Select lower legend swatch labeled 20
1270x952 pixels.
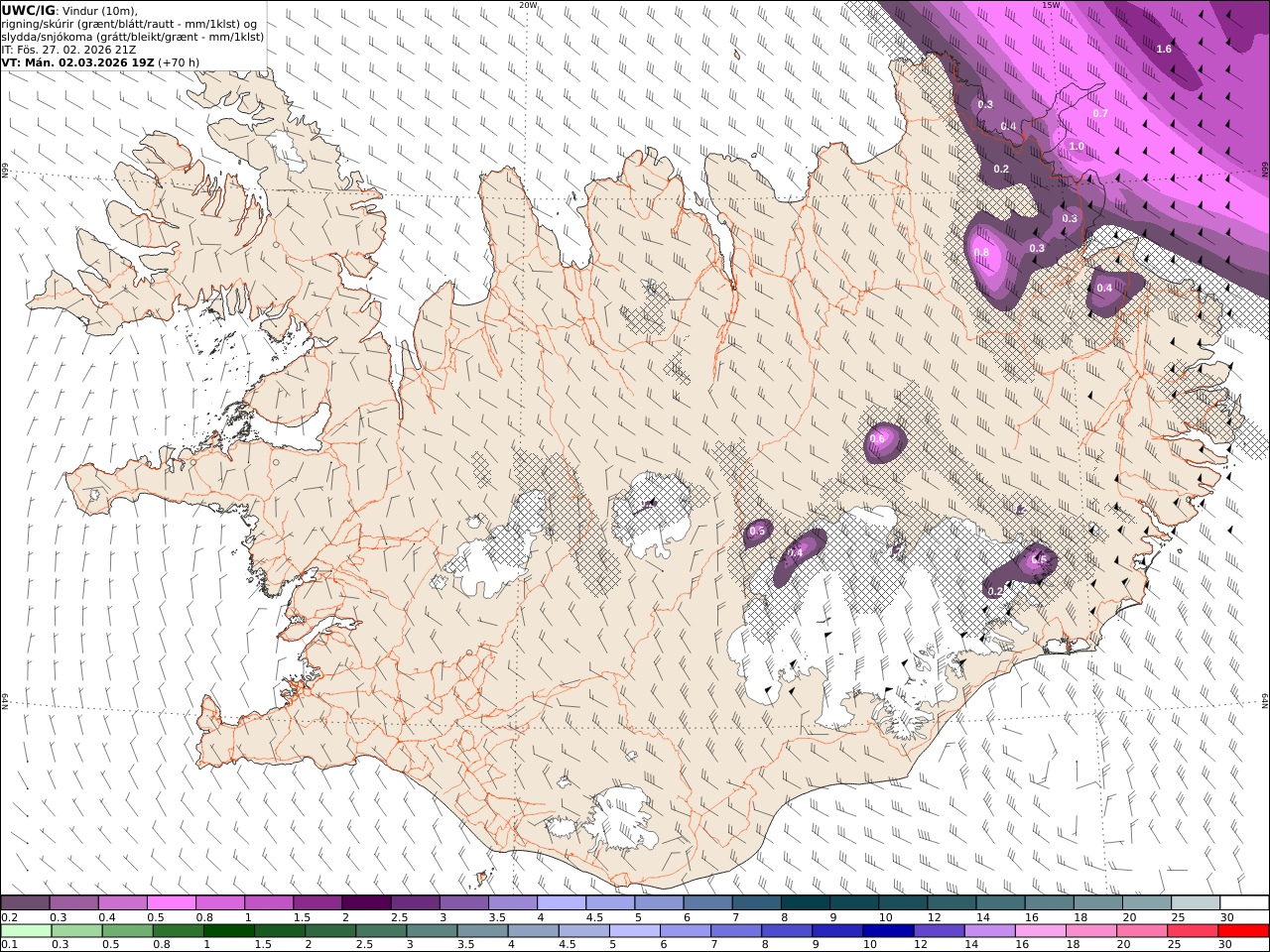(1141, 931)
